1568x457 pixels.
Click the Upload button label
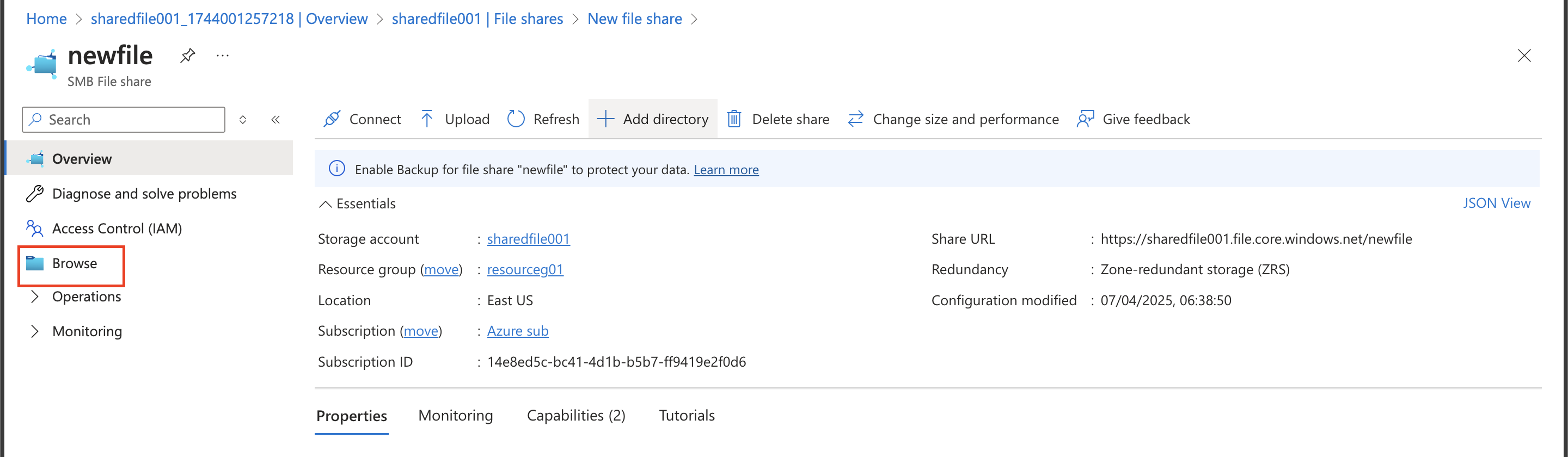467,119
